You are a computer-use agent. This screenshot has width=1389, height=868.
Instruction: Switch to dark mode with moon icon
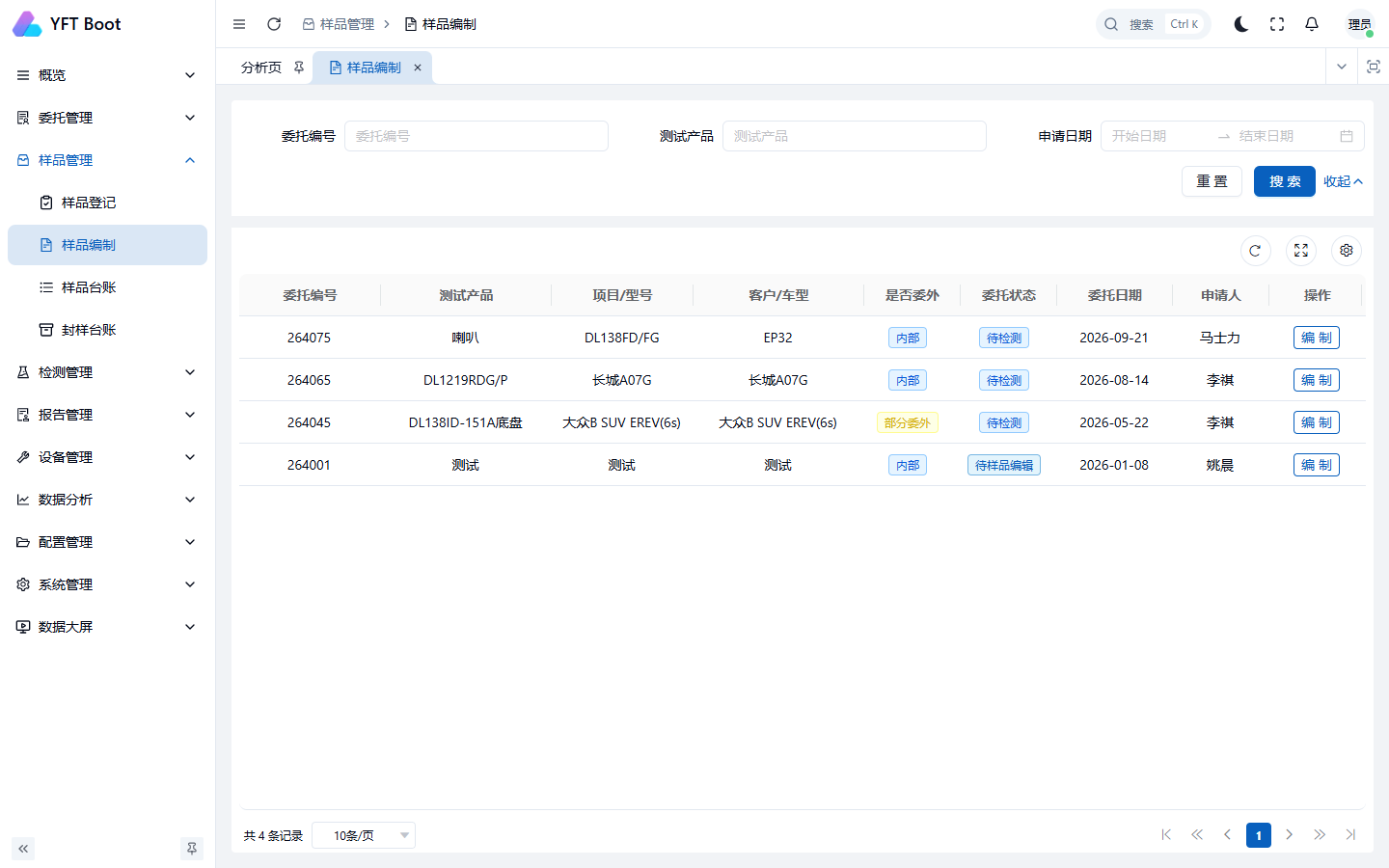[1241, 24]
